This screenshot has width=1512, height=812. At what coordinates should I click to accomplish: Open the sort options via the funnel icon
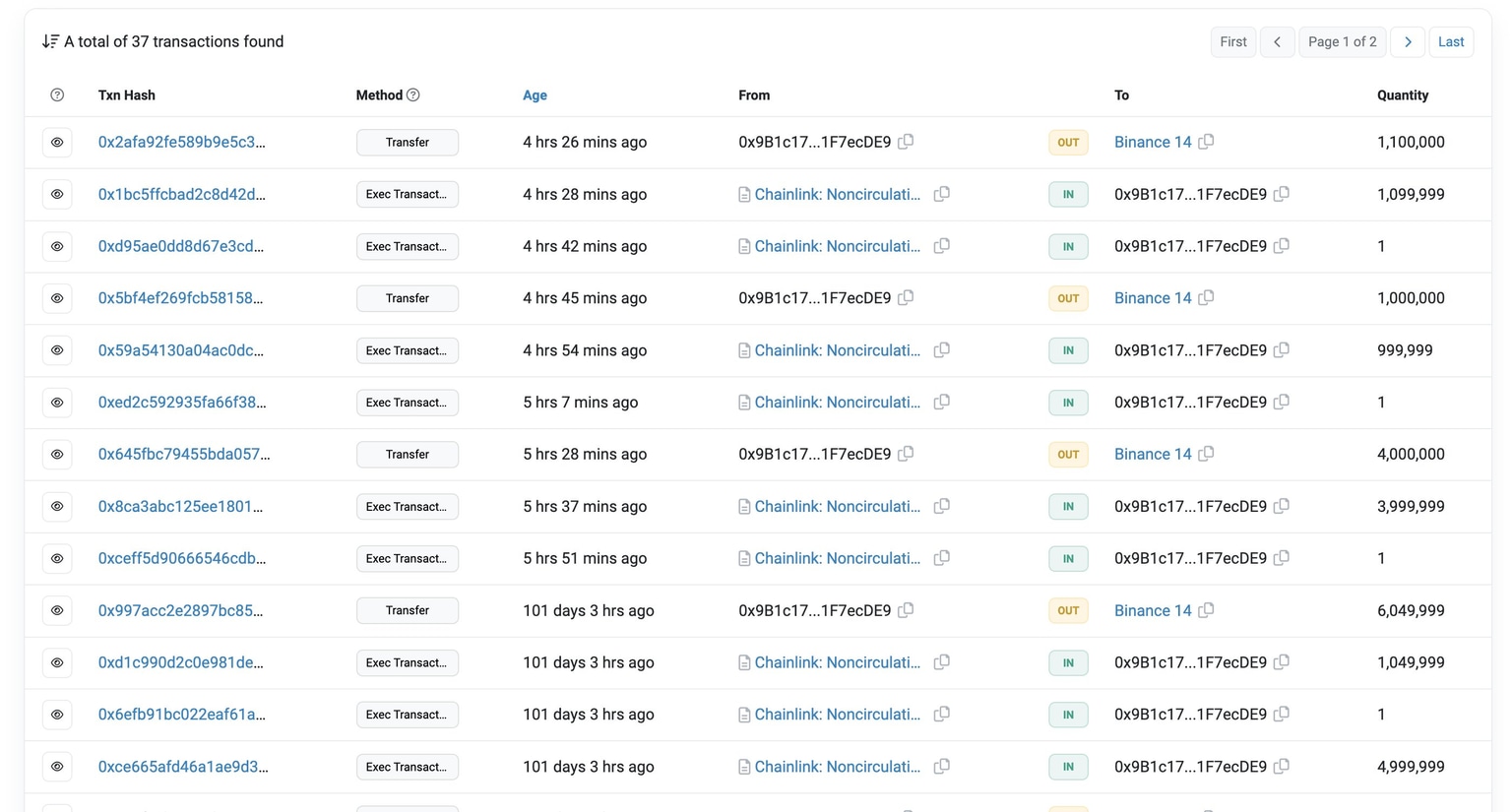click(x=49, y=41)
